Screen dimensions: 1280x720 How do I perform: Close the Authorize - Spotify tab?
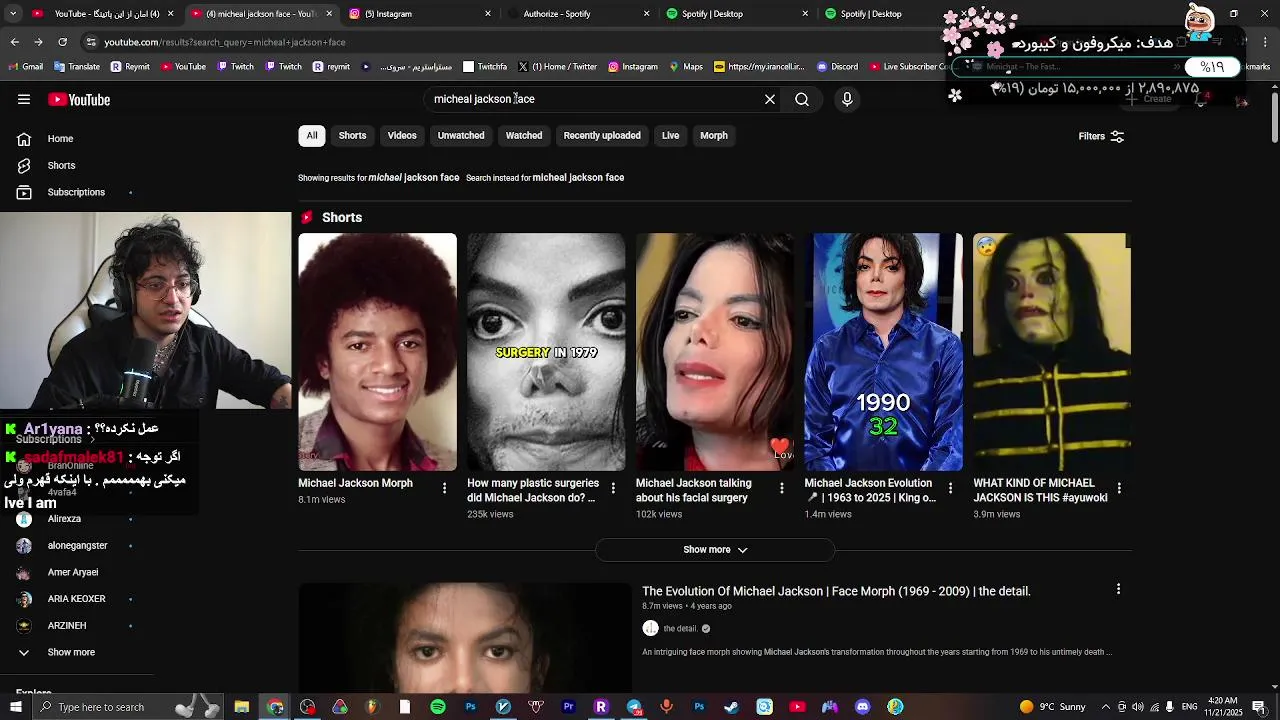647,14
